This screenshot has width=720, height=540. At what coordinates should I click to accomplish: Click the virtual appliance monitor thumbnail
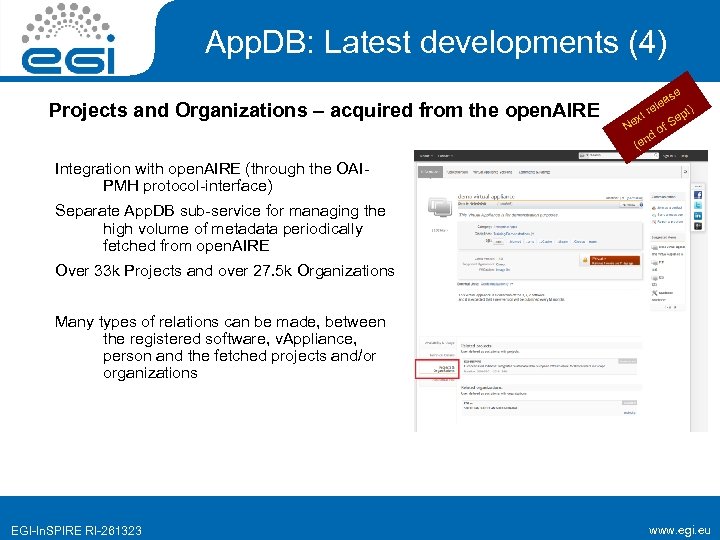[439, 207]
